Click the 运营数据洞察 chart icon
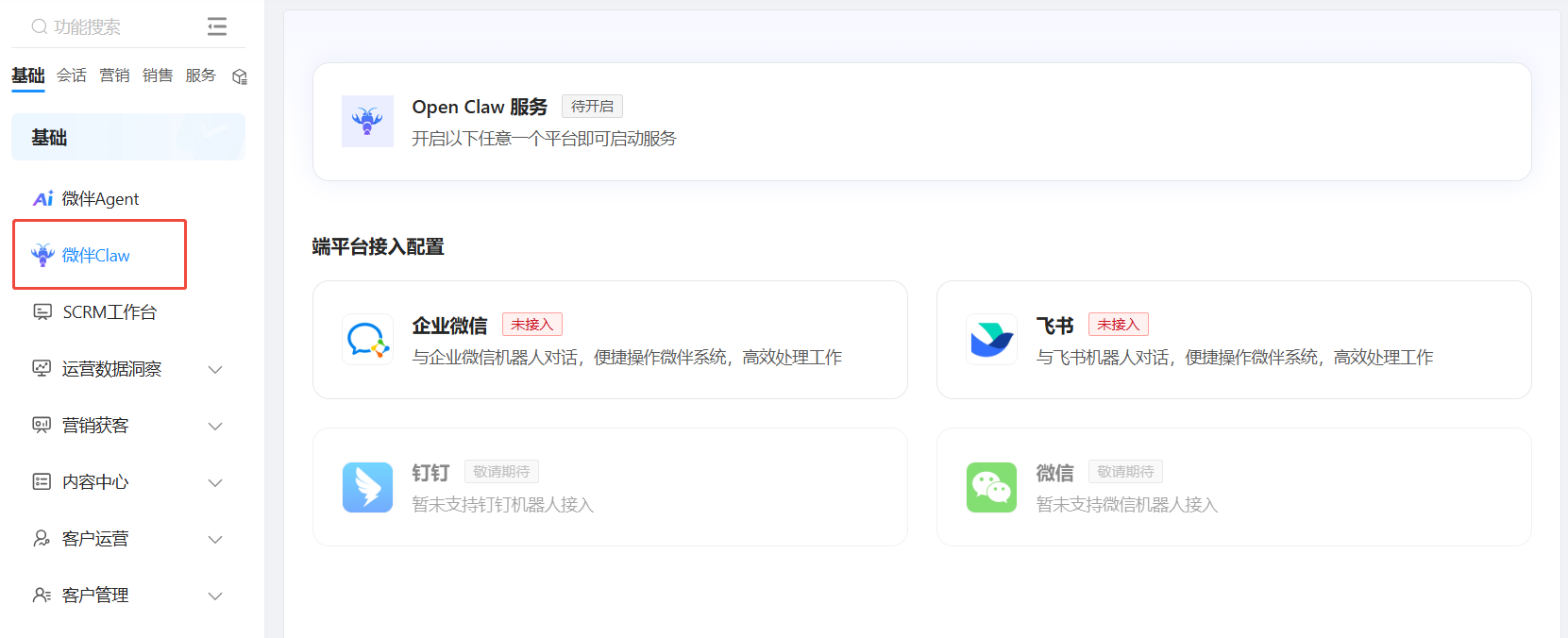 click(42, 368)
